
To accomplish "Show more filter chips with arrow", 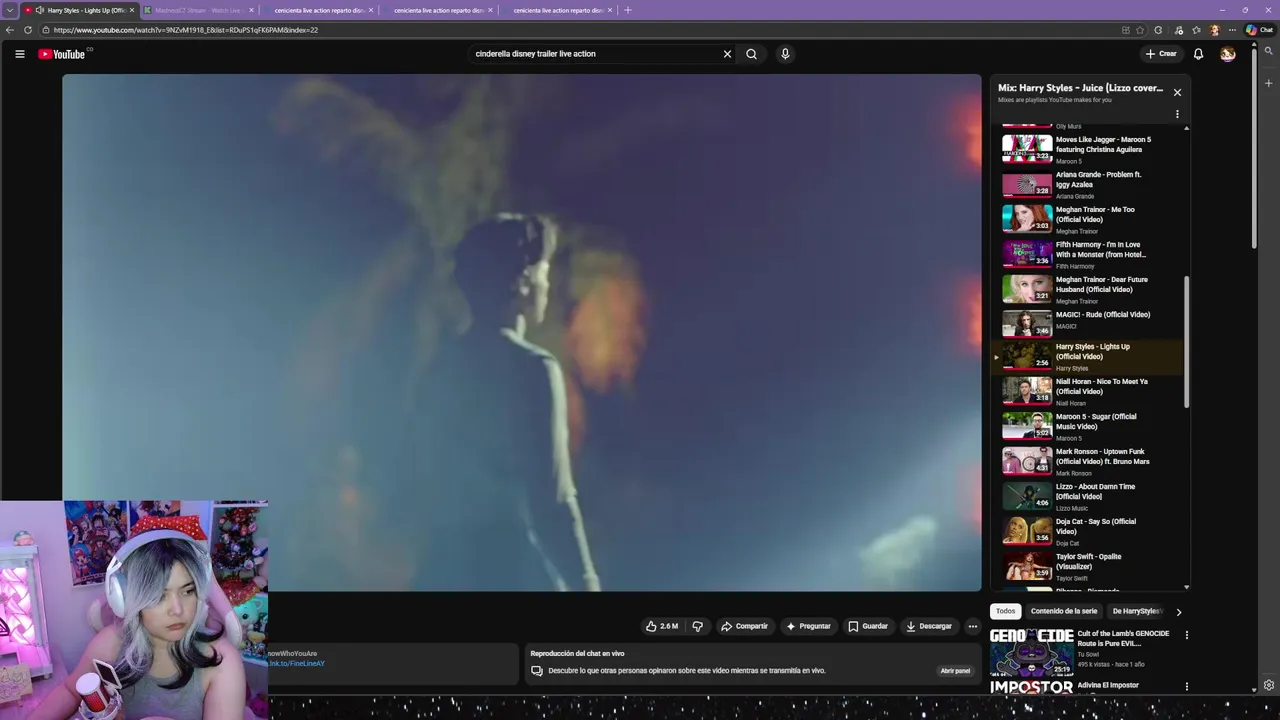I will point(1178,611).
